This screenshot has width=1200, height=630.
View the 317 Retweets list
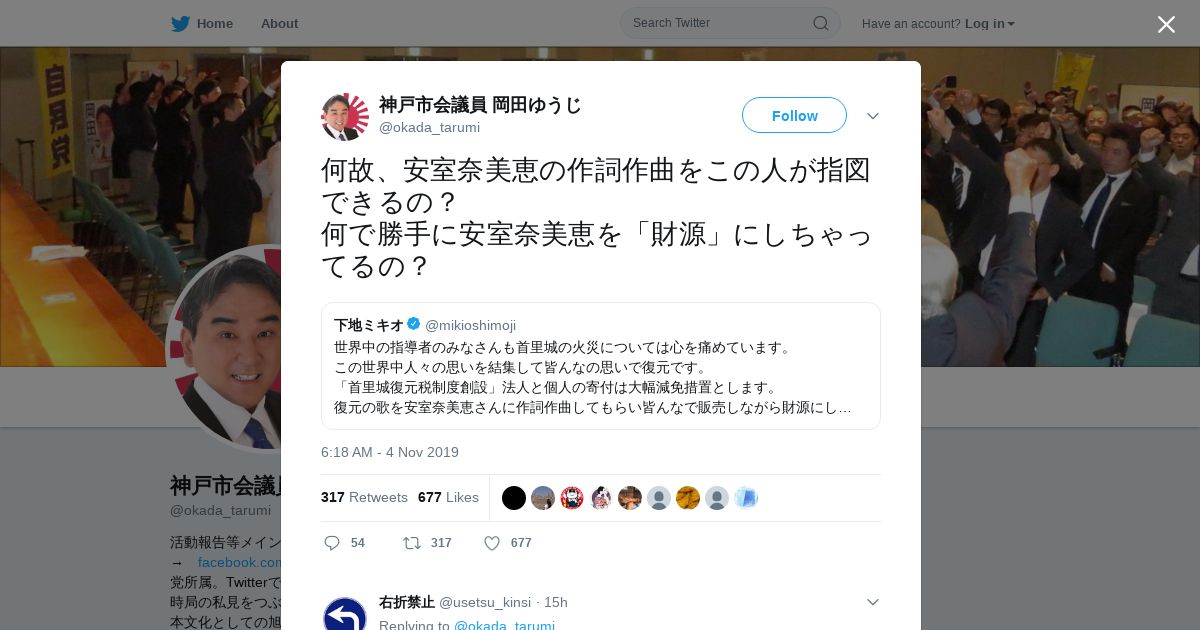click(364, 497)
